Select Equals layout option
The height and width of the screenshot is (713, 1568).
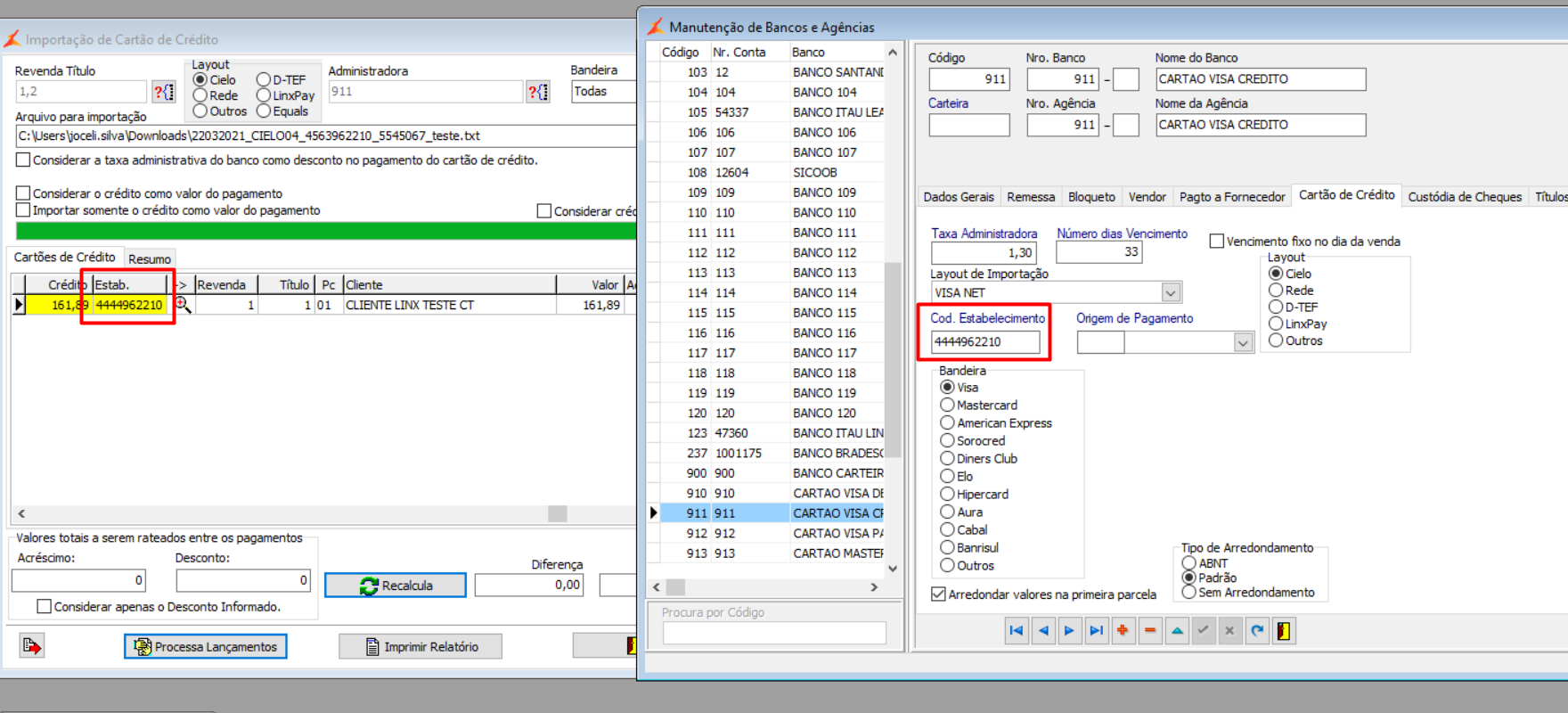[282, 111]
